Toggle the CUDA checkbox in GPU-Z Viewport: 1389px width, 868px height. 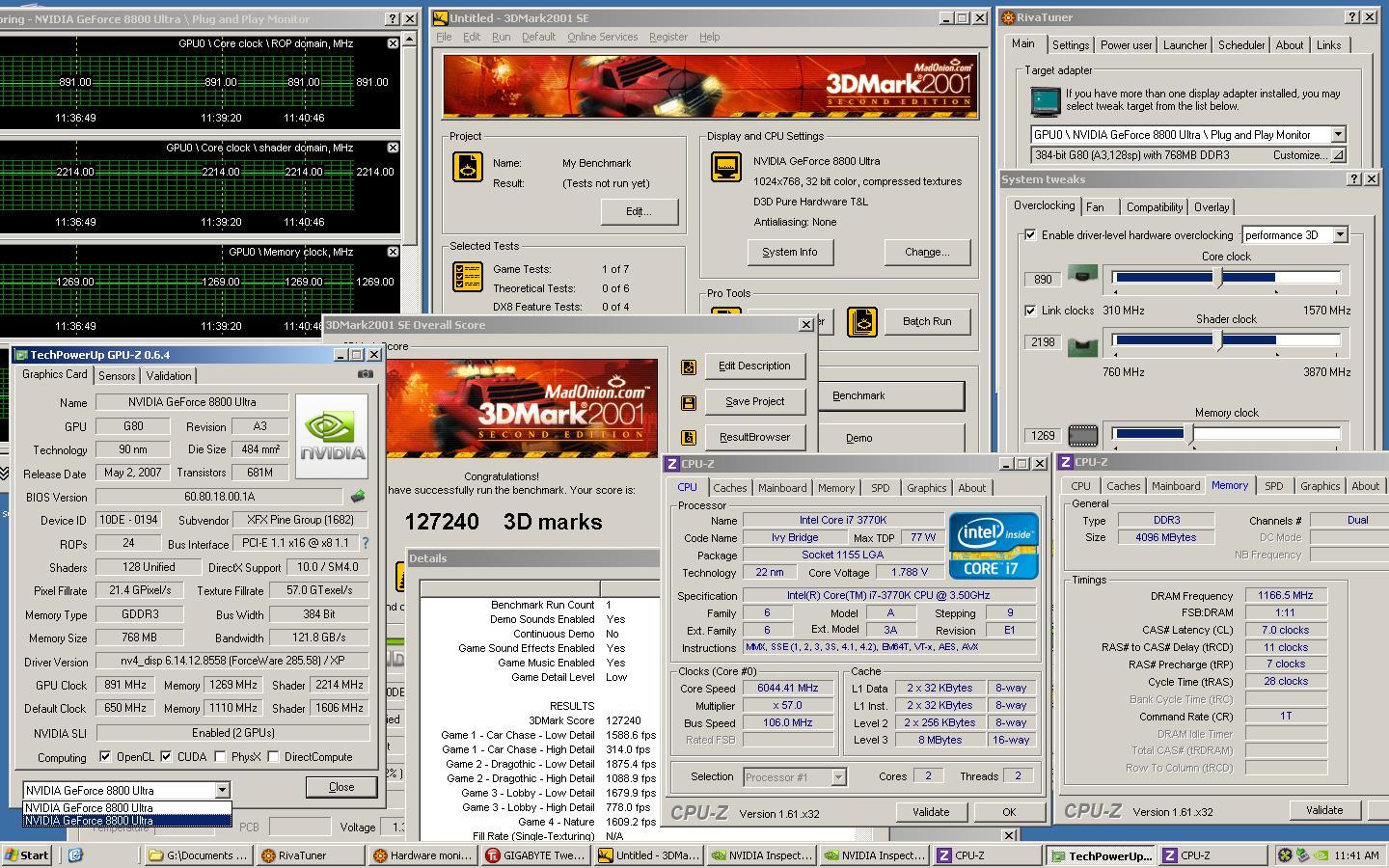click(x=166, y=757)
